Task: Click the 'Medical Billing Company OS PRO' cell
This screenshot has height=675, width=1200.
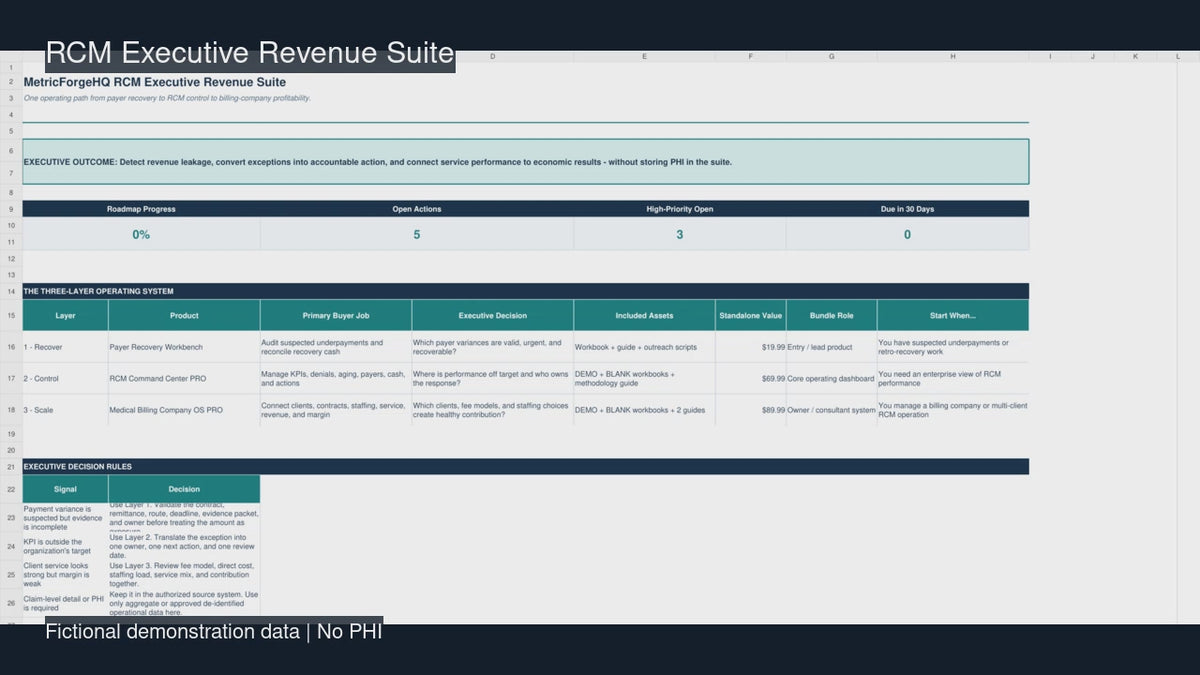Action: (184, 410)
